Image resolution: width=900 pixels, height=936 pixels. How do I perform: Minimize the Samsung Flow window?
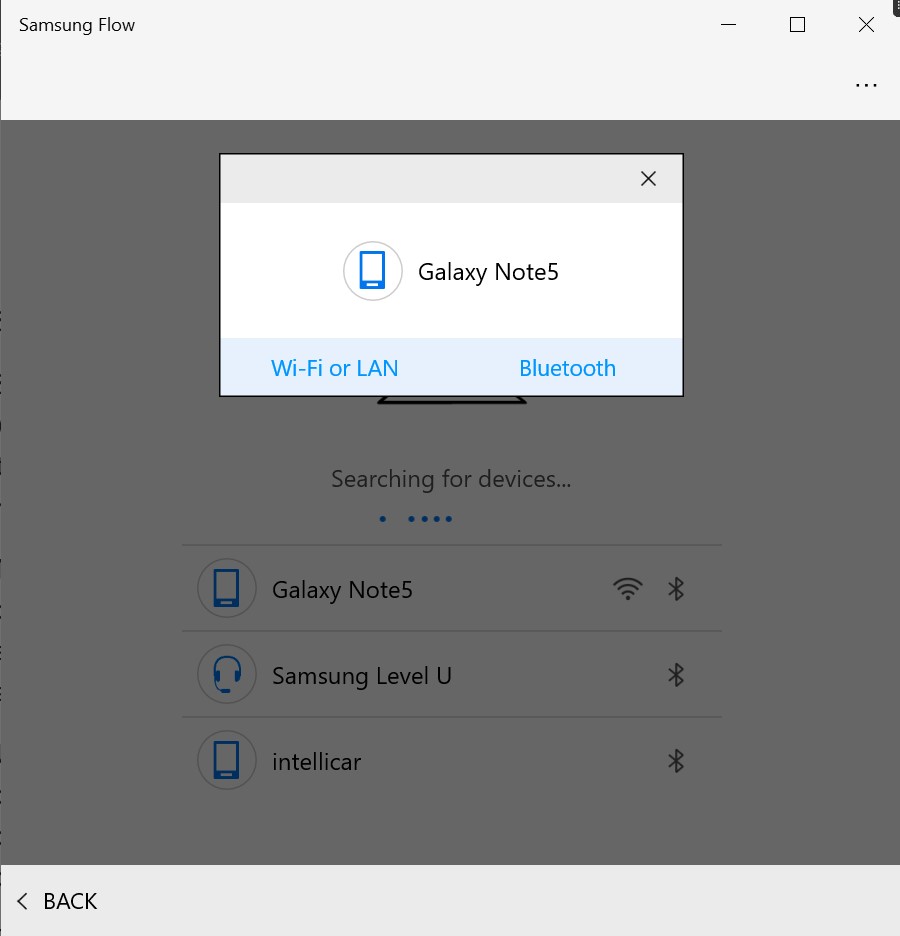(x=728, y=25)
